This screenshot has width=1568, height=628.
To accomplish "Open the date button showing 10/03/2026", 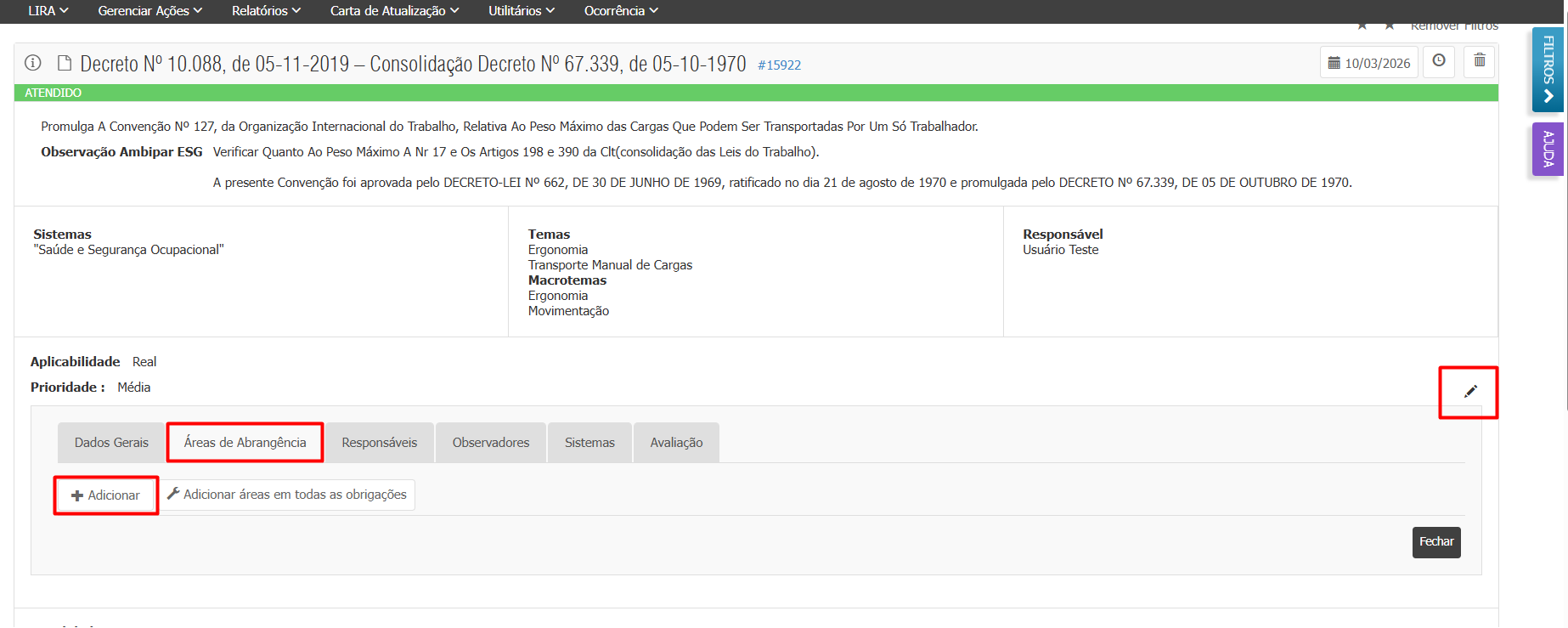I will pos(1369,63).
